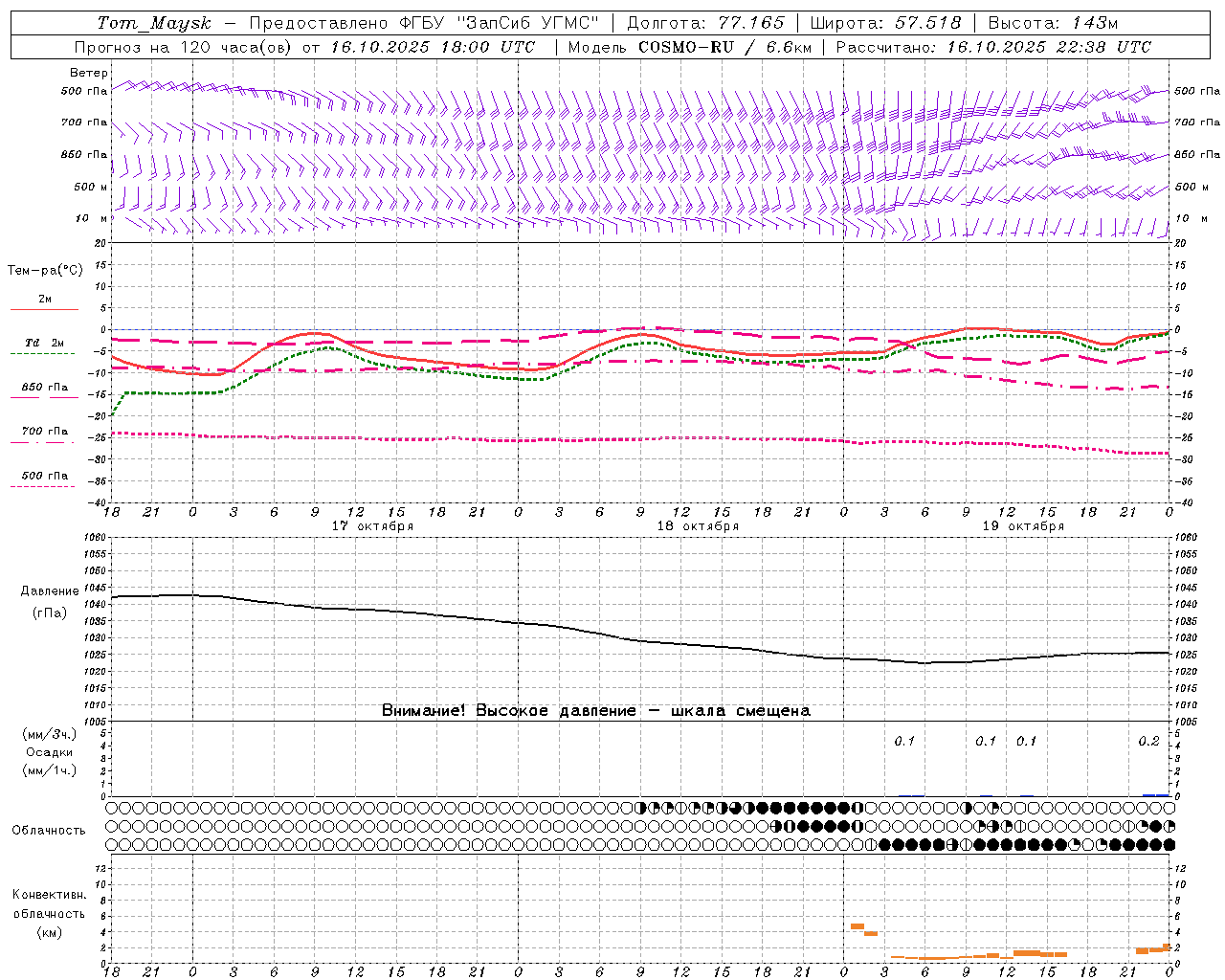Click the high pressure warning Внимание! text

click(595, 711)
